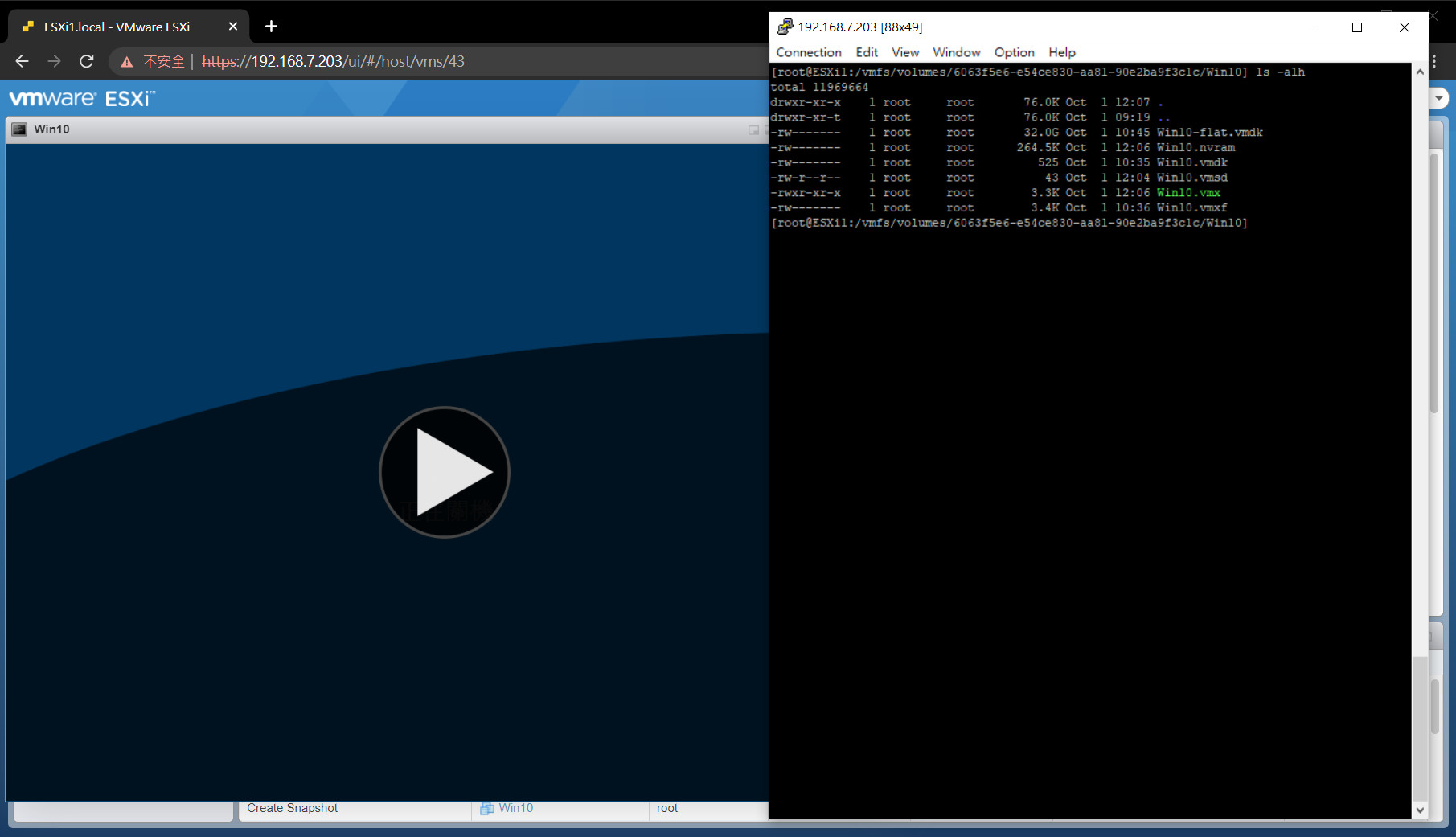
Task: Open the View menu in terminal
Action: click(x=904, y=52)
